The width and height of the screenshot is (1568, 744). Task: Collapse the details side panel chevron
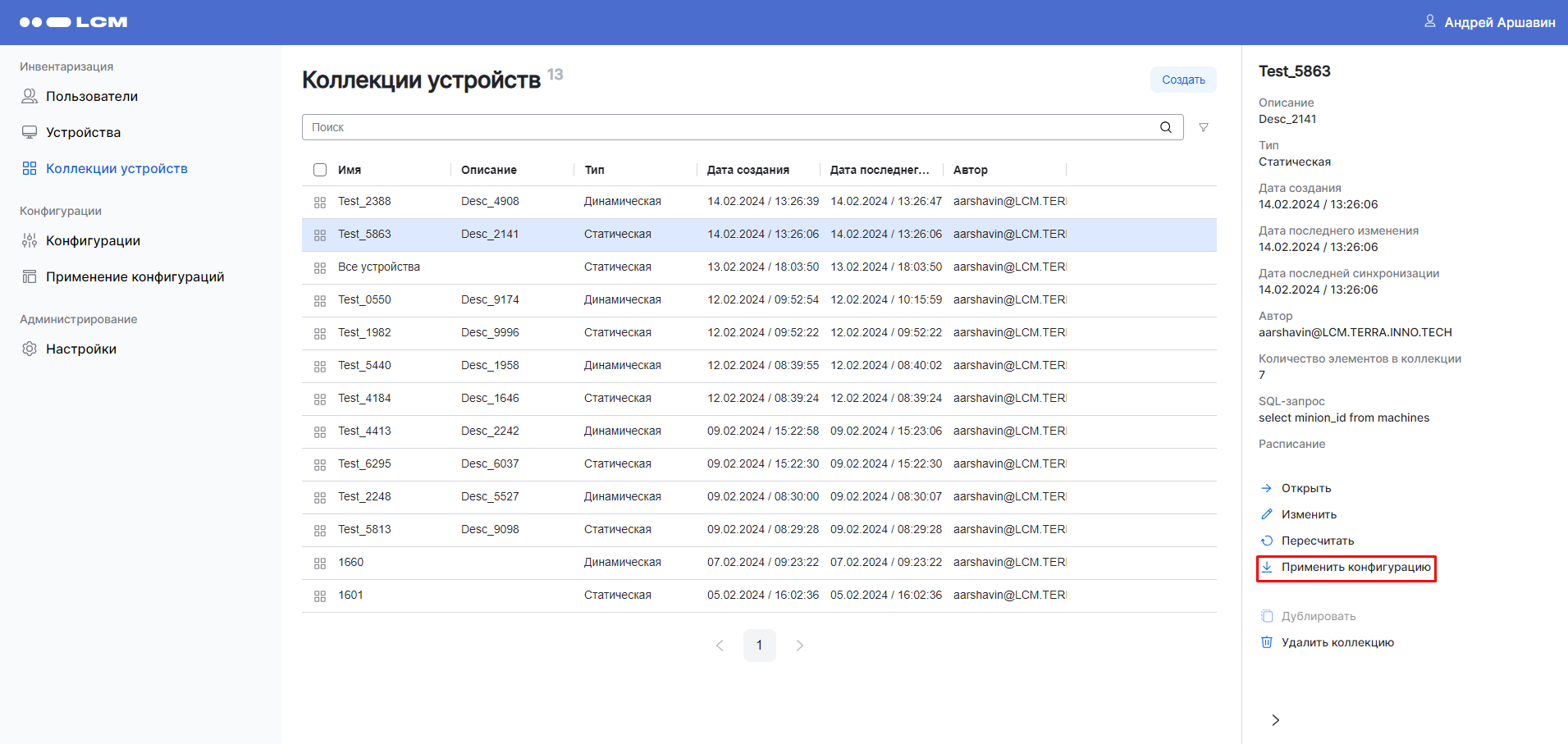[1275, 720]
